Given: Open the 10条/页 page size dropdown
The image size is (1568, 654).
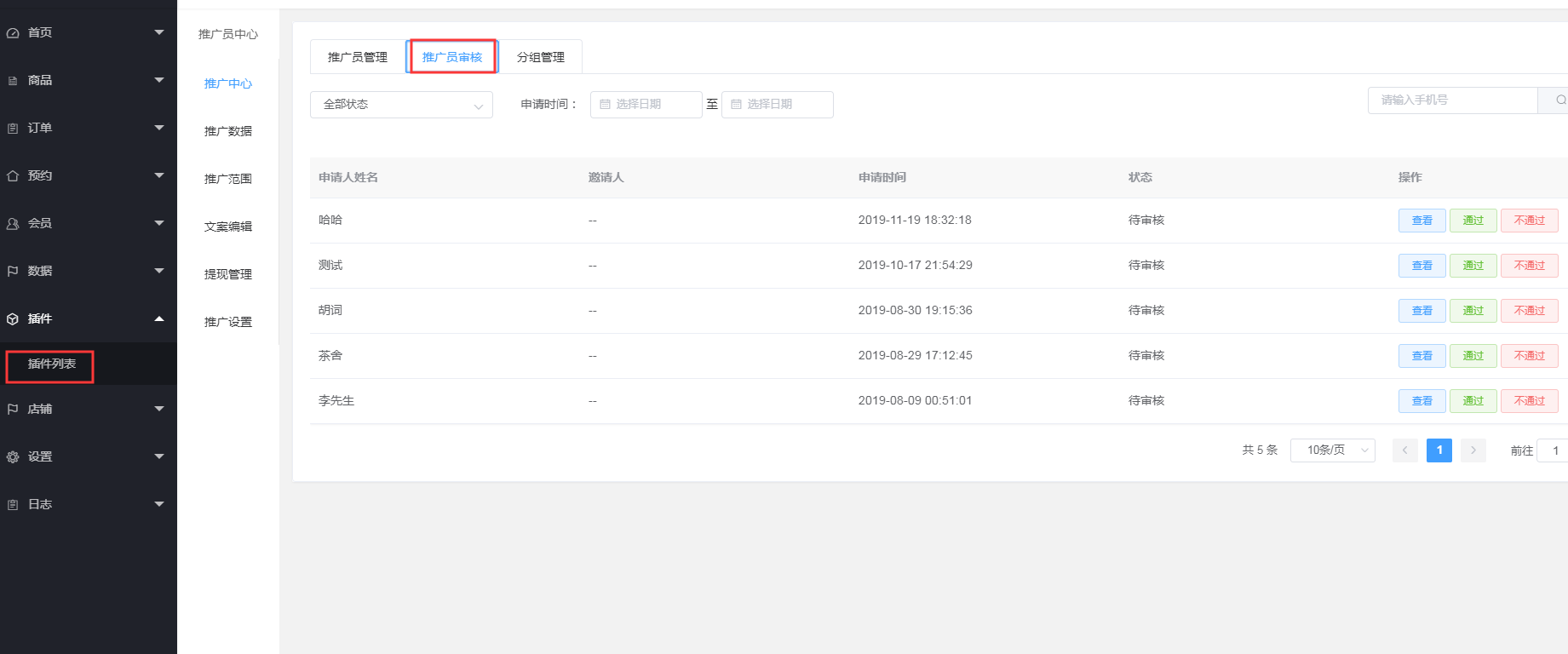Looking at the screenshot, I should point(1333,450).
